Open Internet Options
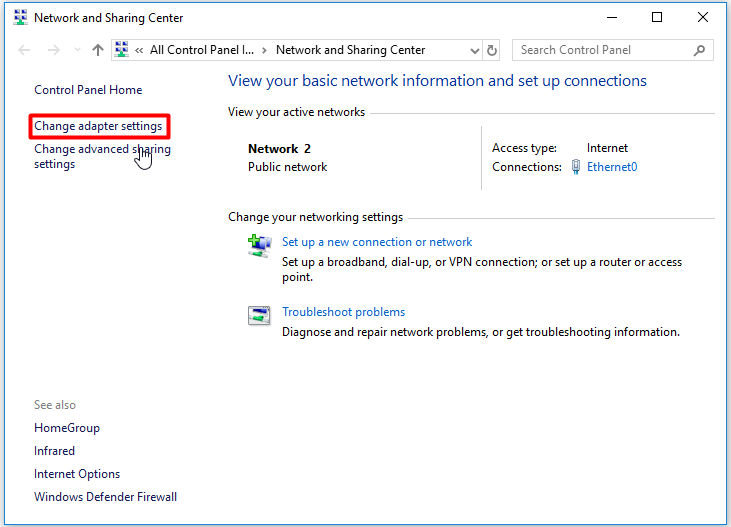This screenshot has width=731, height=527. click(77, 474)
